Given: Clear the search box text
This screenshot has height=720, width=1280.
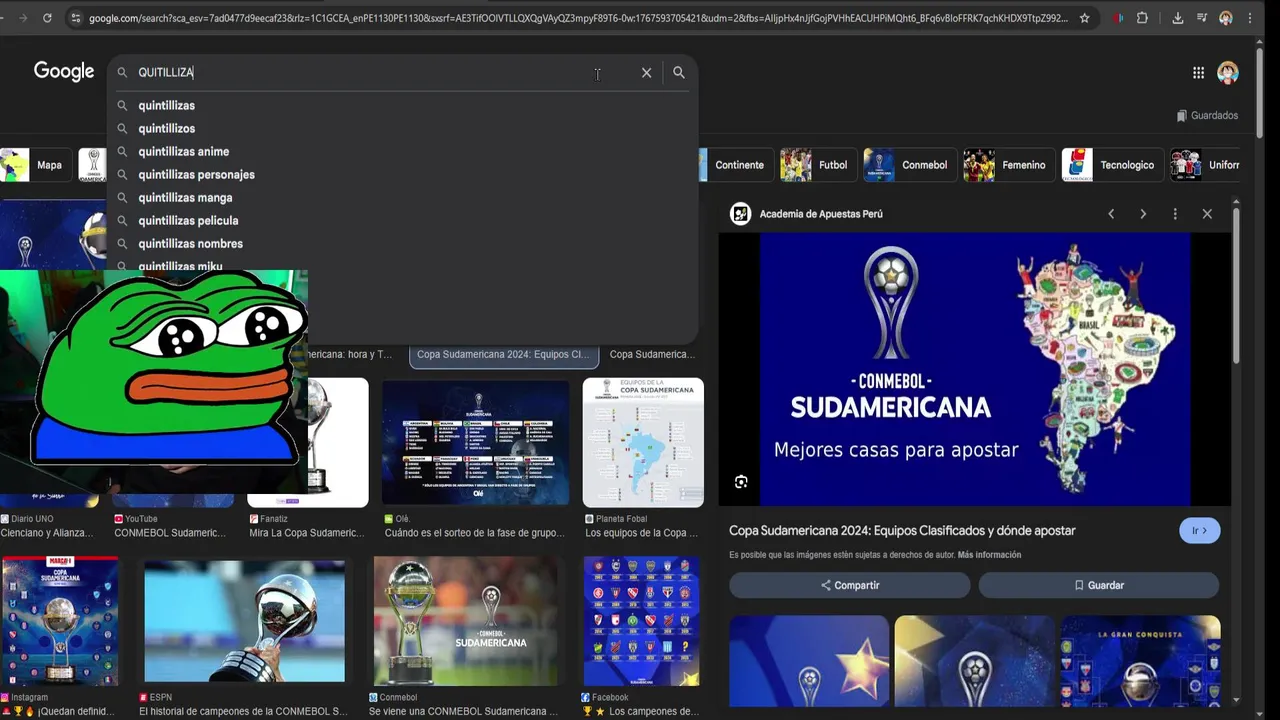Looking at the screenshot, I should coord(647,72).
